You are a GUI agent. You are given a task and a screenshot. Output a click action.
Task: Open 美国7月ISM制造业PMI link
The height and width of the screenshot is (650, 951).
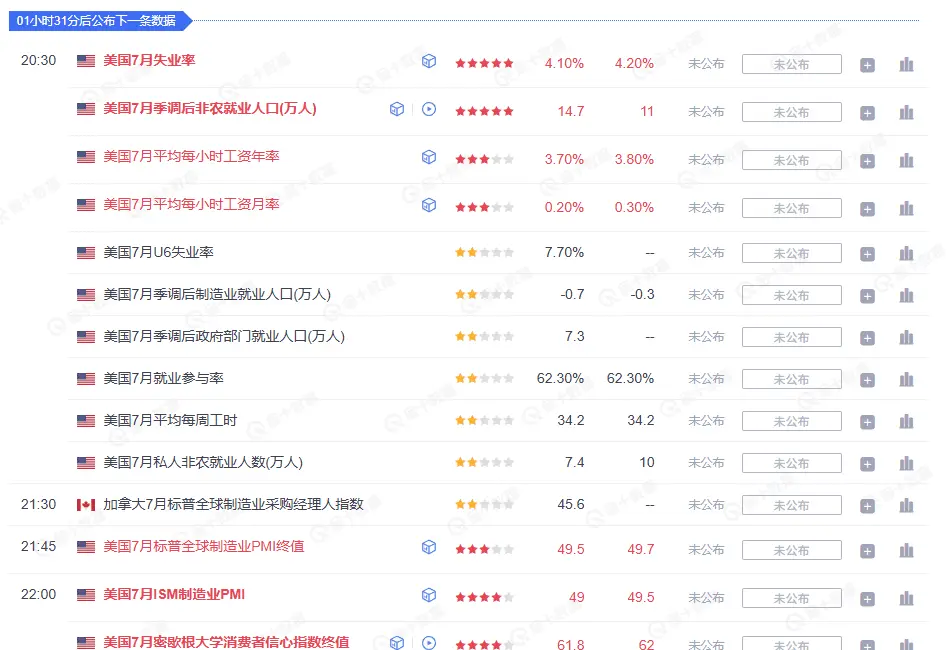click(x=174, y=594)
